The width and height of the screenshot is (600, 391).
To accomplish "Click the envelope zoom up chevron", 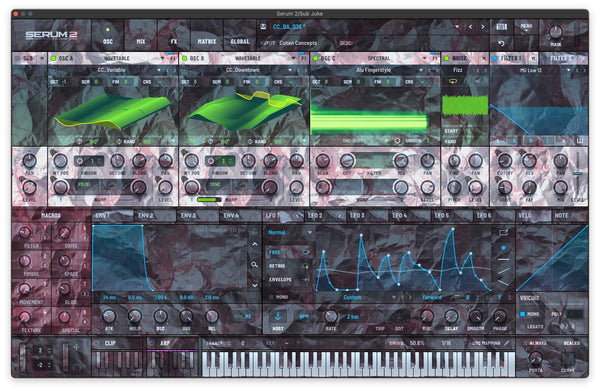I will tap(254, 244).
